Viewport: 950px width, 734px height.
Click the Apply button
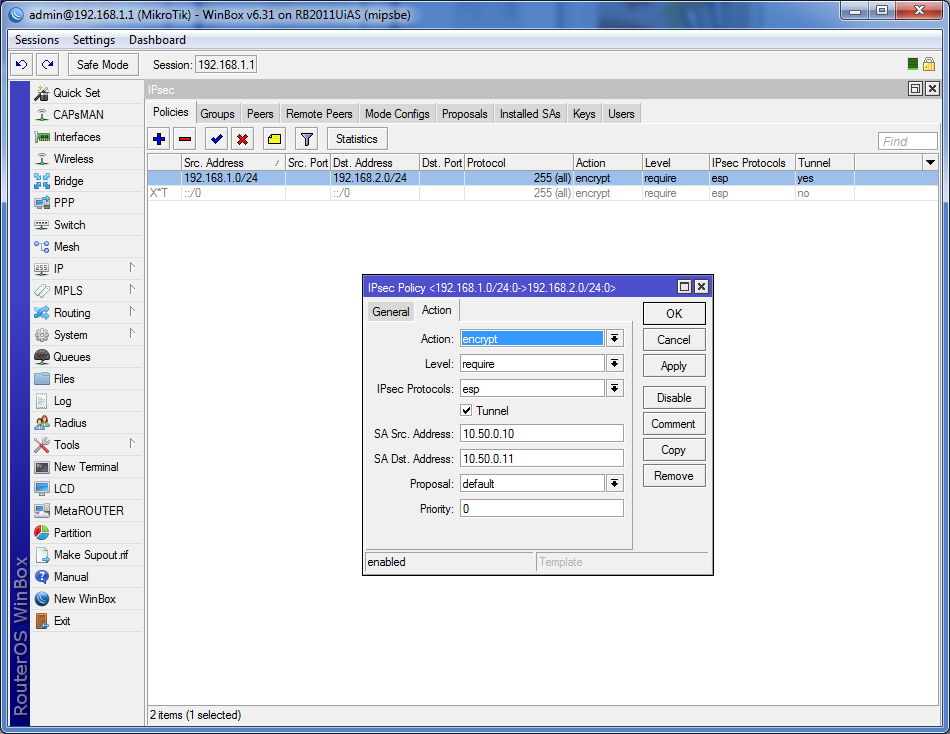coord(674,366)
